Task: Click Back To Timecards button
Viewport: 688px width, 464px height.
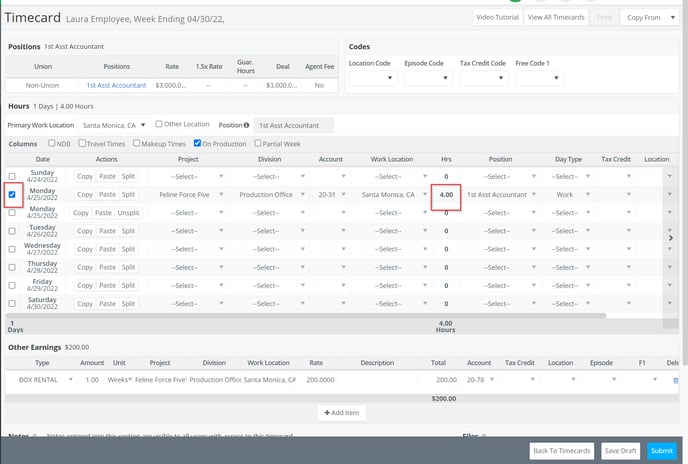Action: click(562, 451)
